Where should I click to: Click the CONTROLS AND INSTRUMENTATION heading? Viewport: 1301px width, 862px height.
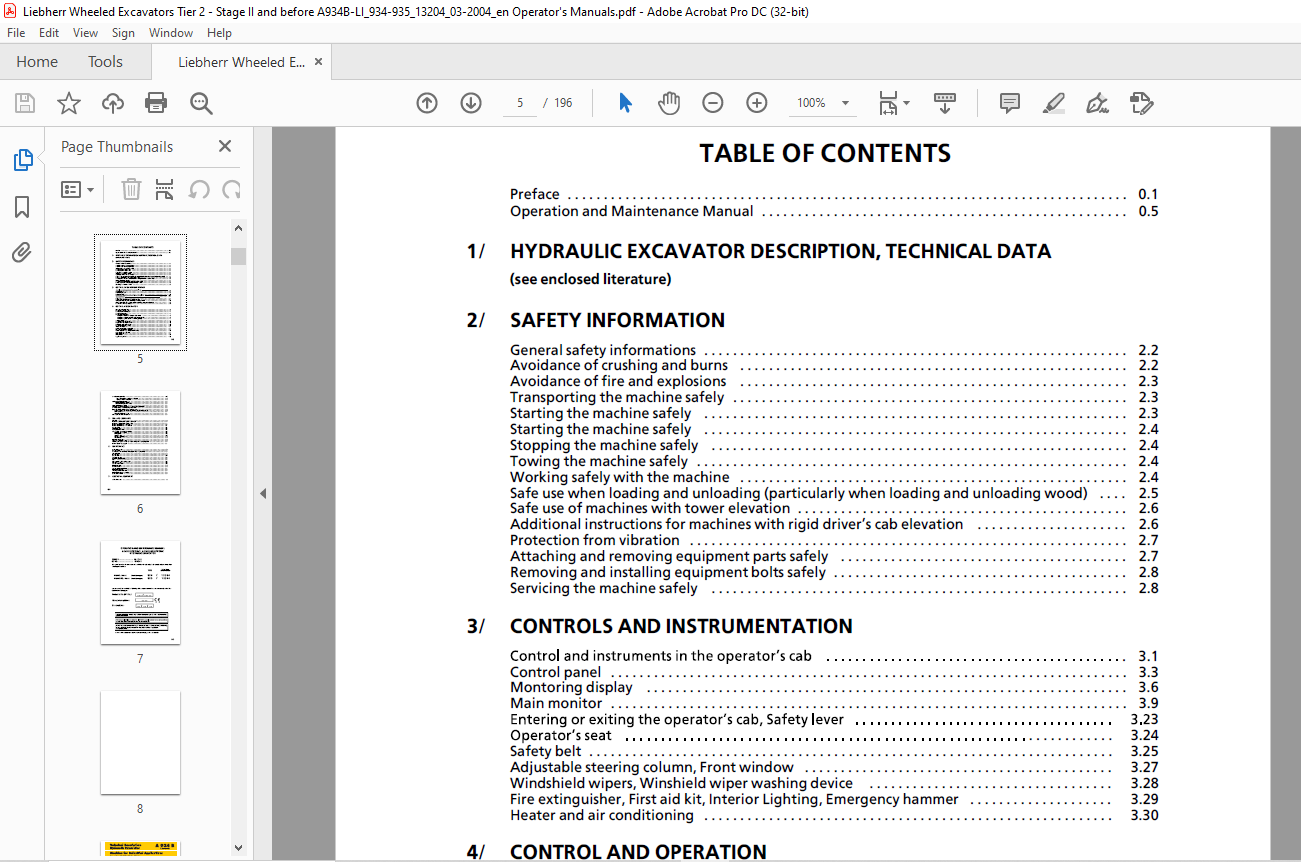tap(681, 626)
